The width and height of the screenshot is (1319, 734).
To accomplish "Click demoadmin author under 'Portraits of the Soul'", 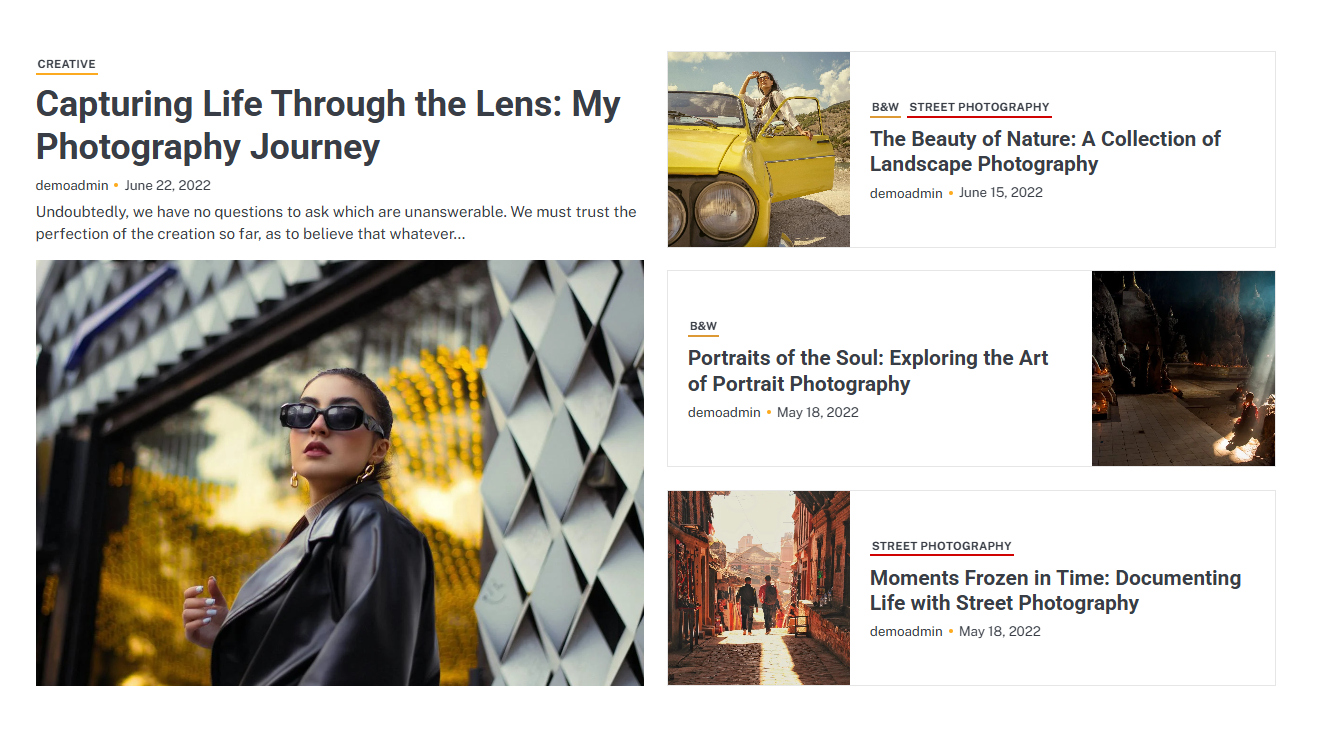I will pyautogui.click(x=724, y=412).
